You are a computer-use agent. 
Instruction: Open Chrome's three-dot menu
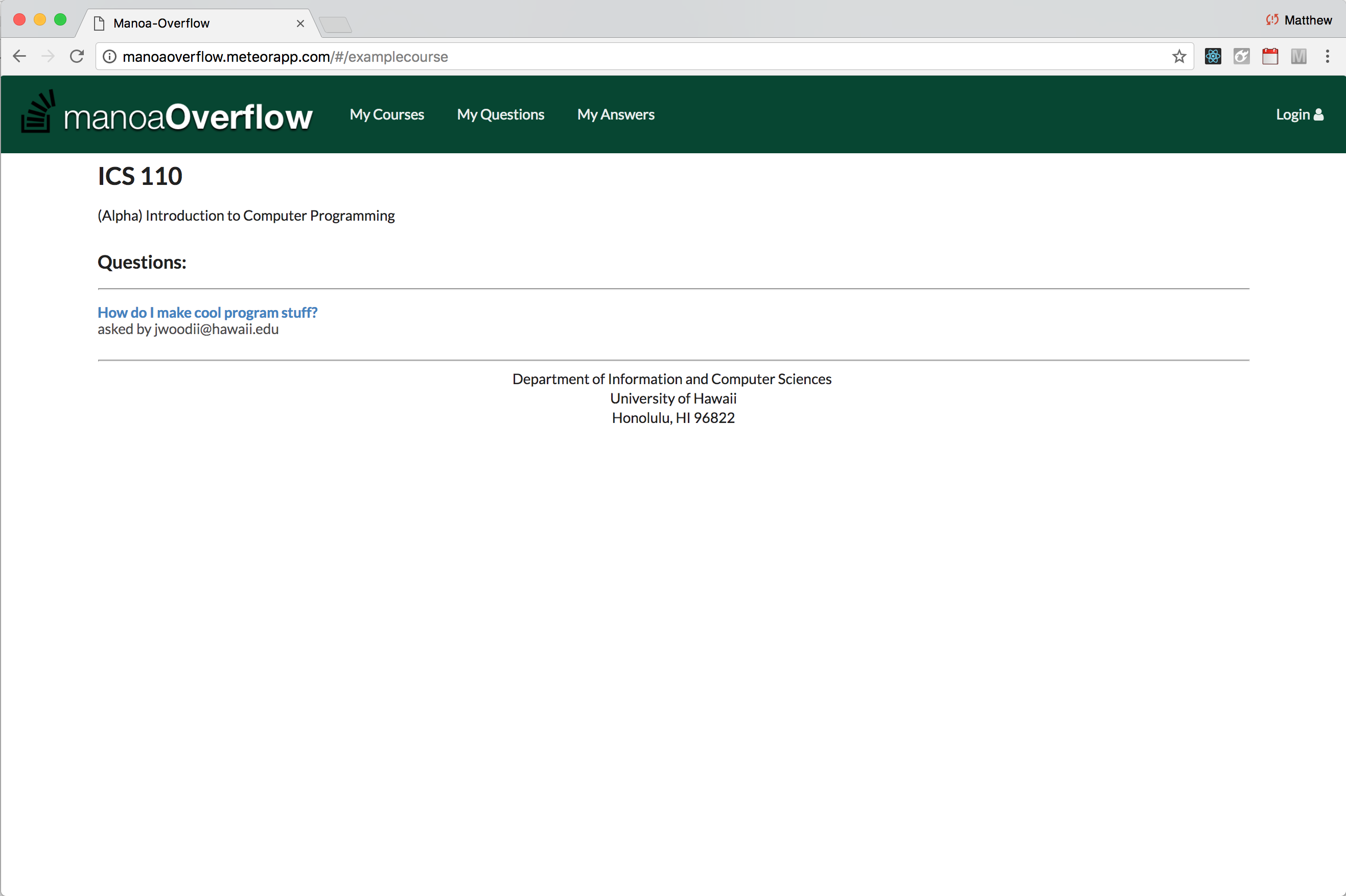point(1327,56)
